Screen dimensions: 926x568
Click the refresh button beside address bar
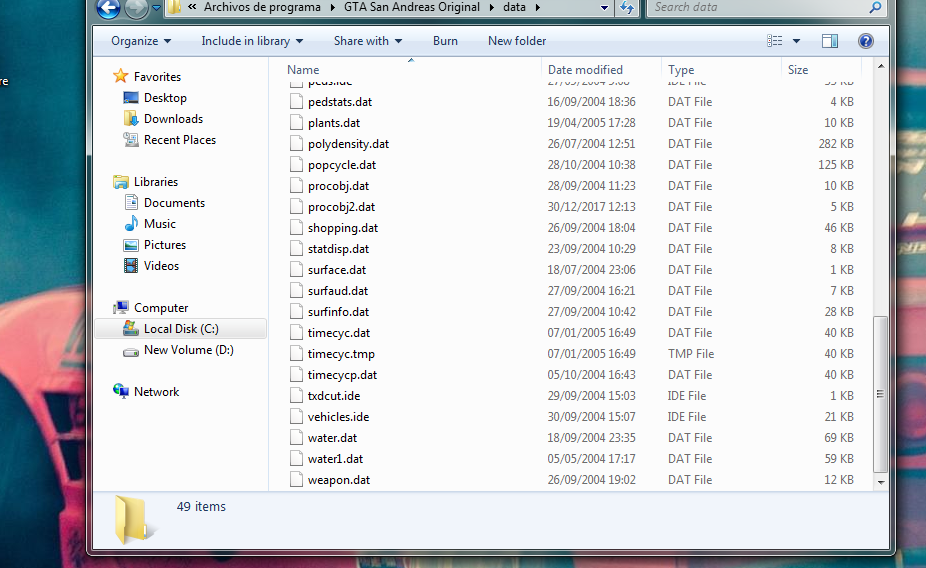(627, 8)
